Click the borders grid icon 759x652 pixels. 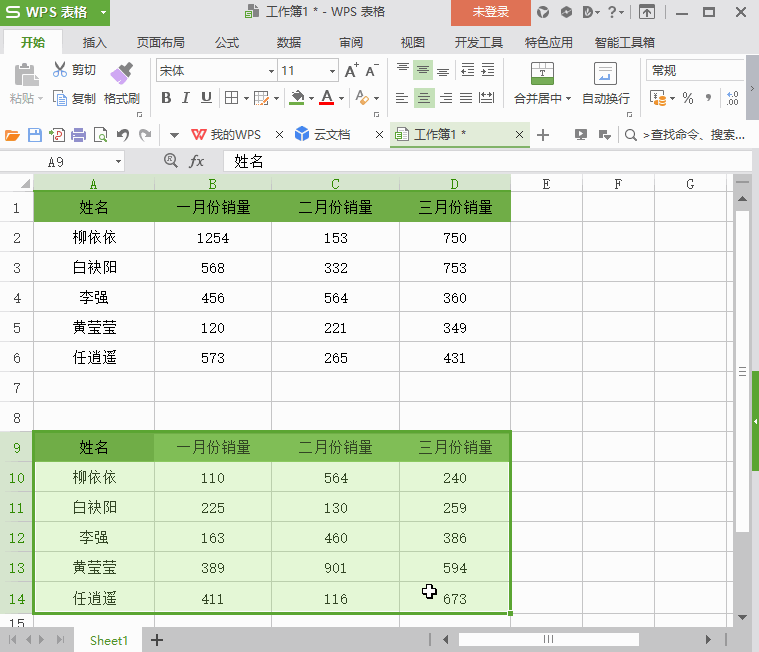[x=231, y=98]
